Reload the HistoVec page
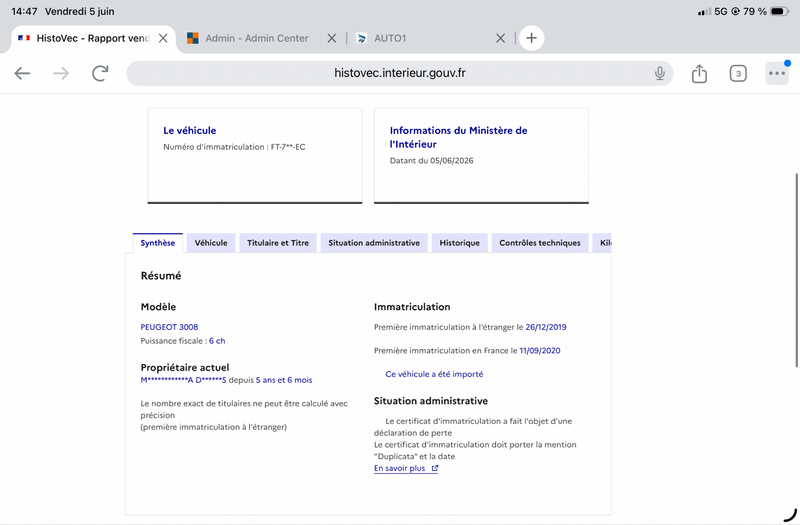The width and height of the screenshot is (800, 525). 100,73
